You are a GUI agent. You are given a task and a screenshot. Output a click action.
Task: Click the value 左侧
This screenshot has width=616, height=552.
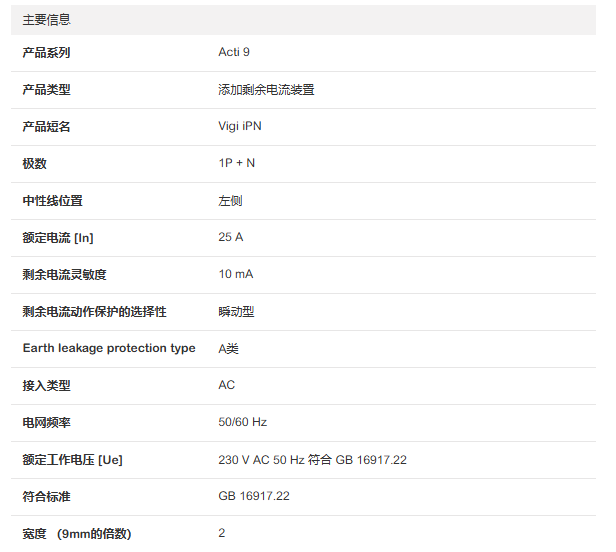coord(230,201)
